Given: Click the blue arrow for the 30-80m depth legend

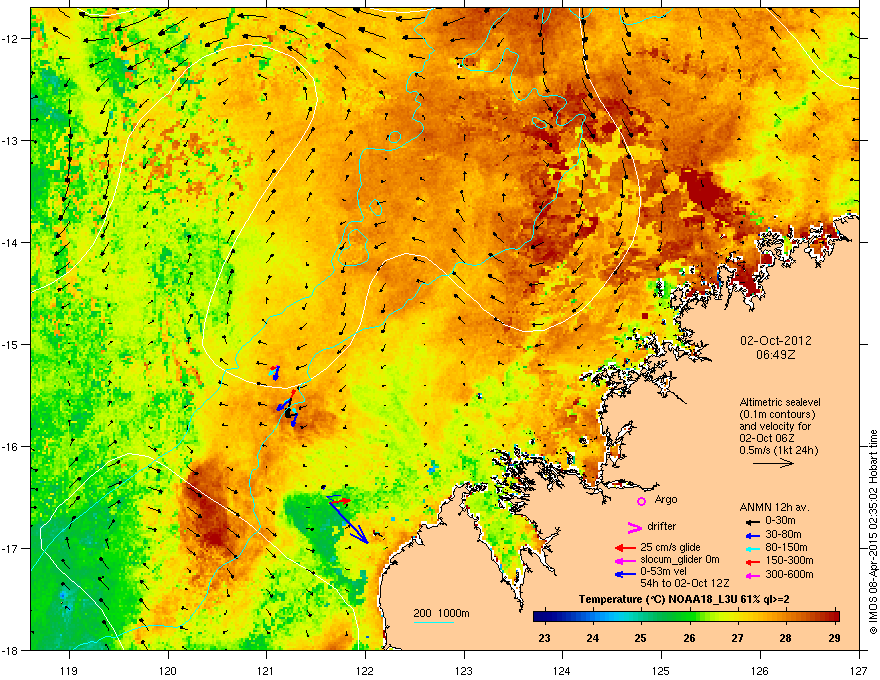Looking at the screenshot, I should coord(753,536).
